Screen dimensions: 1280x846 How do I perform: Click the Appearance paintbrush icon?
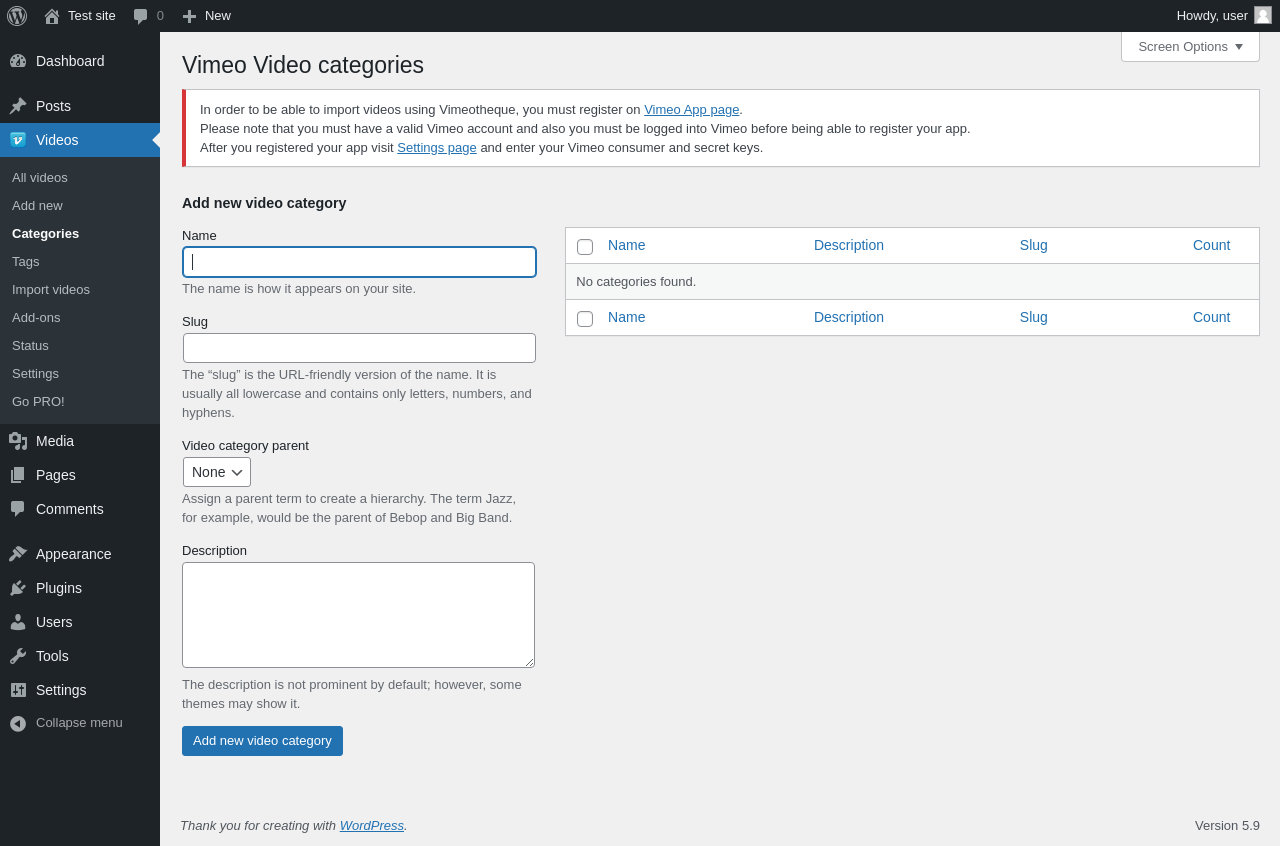[x=18, y=554]
